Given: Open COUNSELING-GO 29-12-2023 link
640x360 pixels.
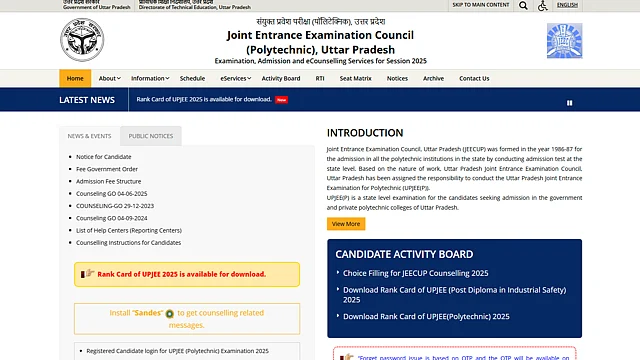Looking at the screenshot, I should click(x=115, y=206).
